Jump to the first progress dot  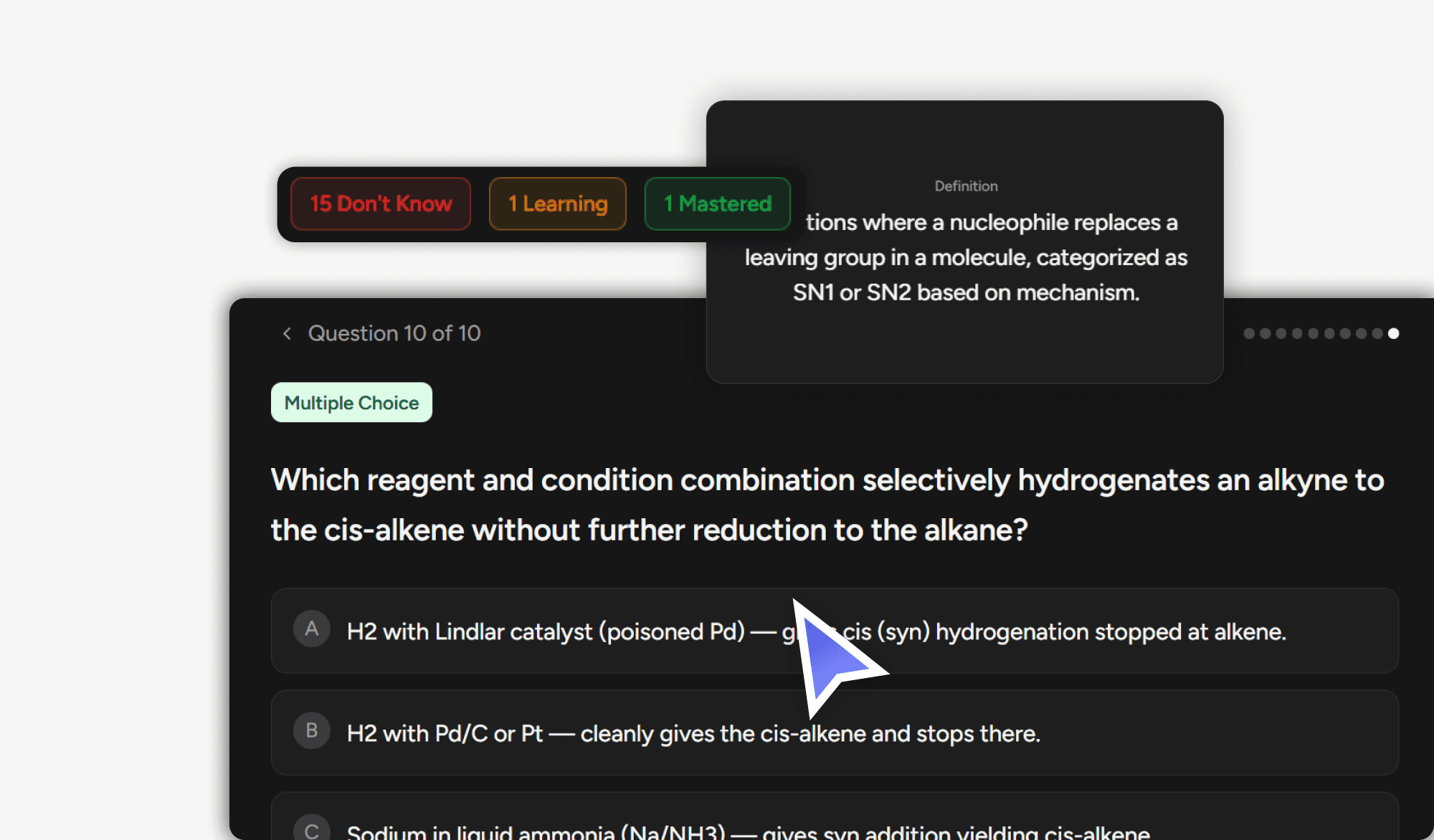[1249, 333]
